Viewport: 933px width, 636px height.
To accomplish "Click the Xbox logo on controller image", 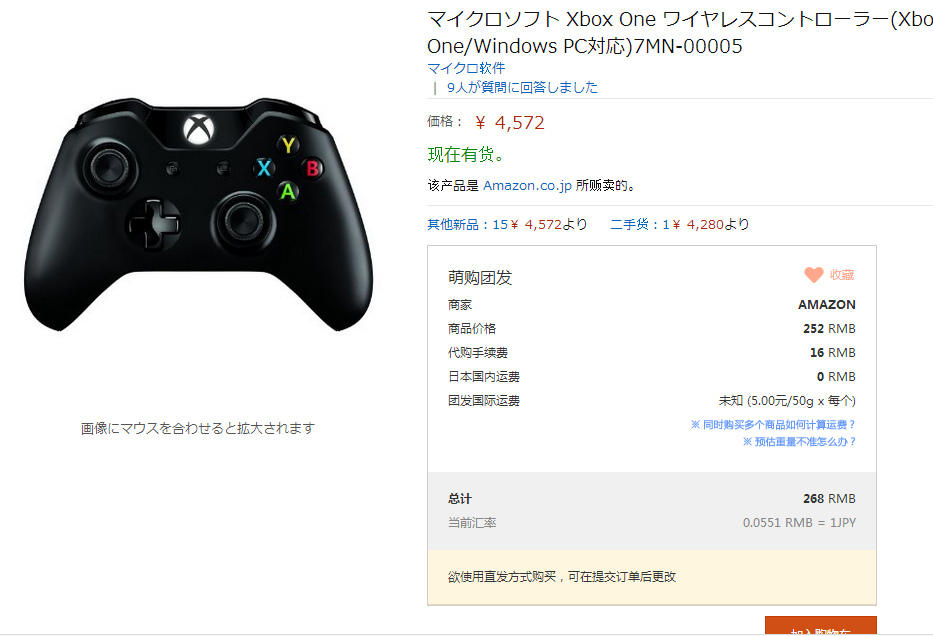I will pos(199,129).
